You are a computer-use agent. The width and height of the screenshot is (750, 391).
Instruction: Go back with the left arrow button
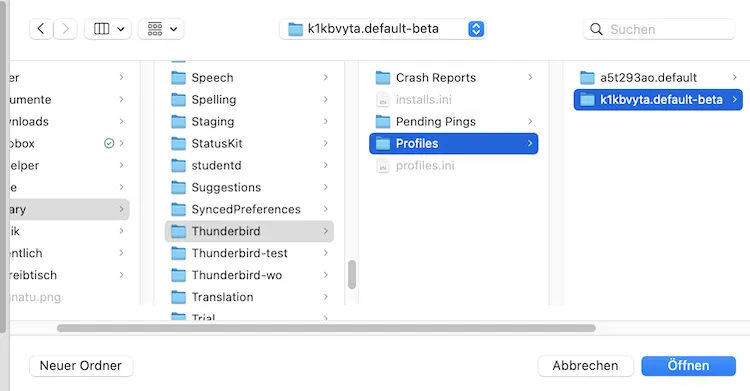click(41, 29)
